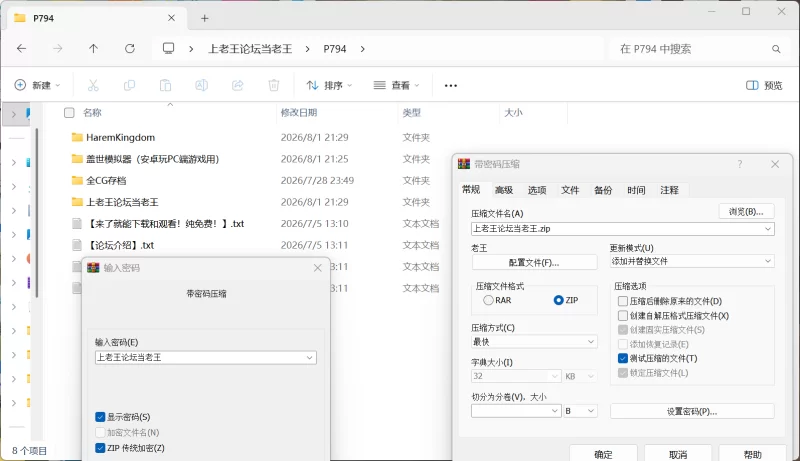The height and width of the screenshot is (461, 800).
Task: Switch to the 常规 tab
Action: click(x=471, y=190)
